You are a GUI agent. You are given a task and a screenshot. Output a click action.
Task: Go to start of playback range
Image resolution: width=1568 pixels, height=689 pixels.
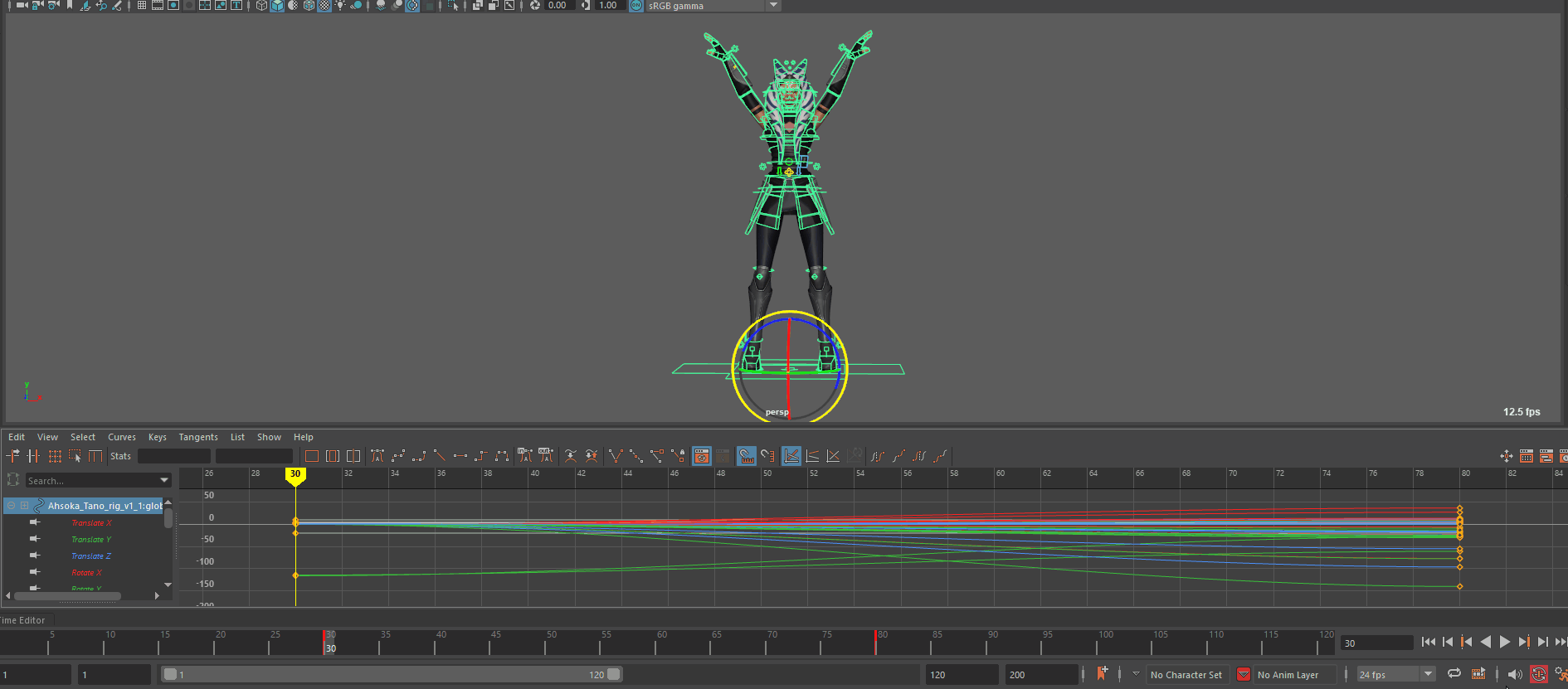coord(1428,642)
